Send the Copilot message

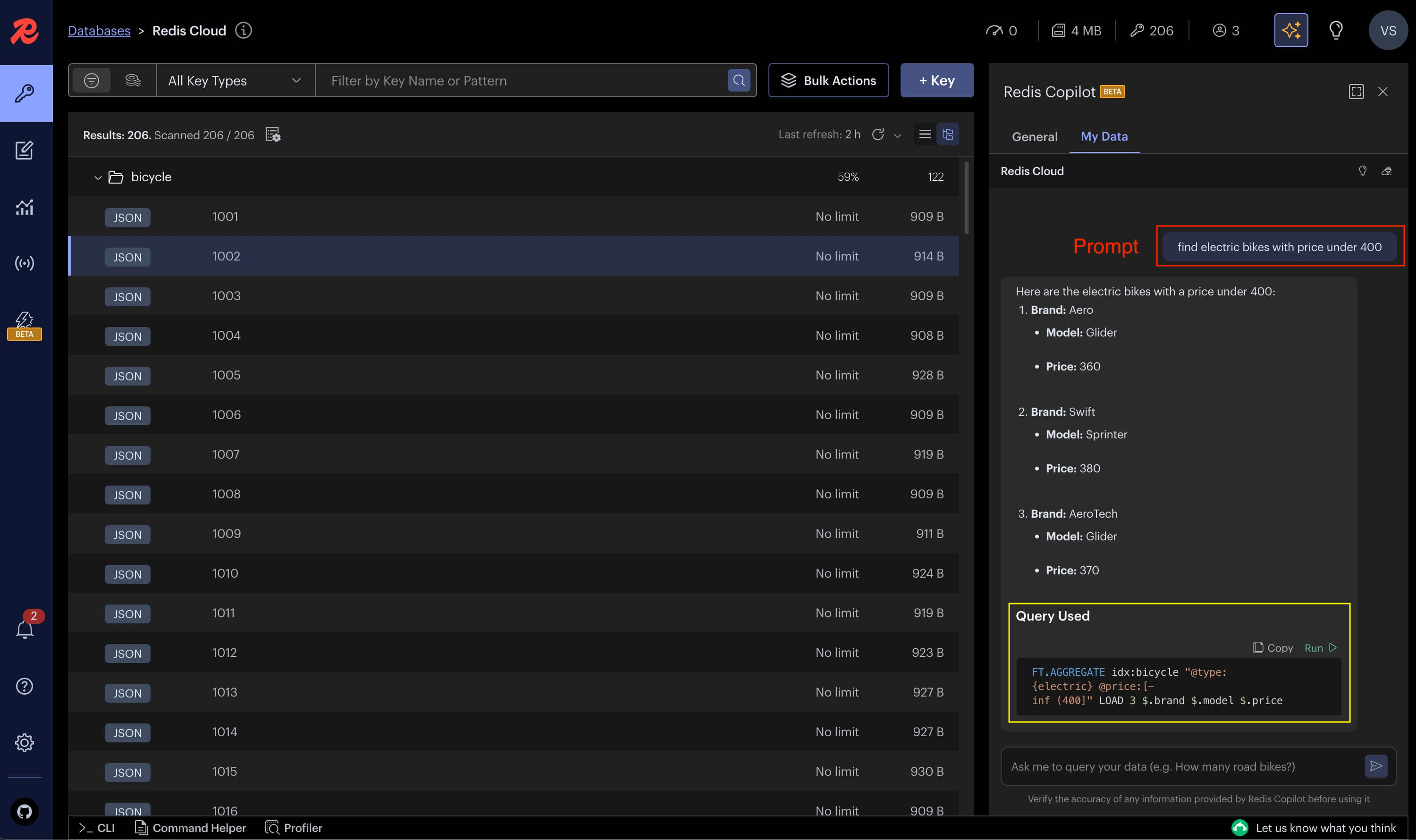(1376, 766)
